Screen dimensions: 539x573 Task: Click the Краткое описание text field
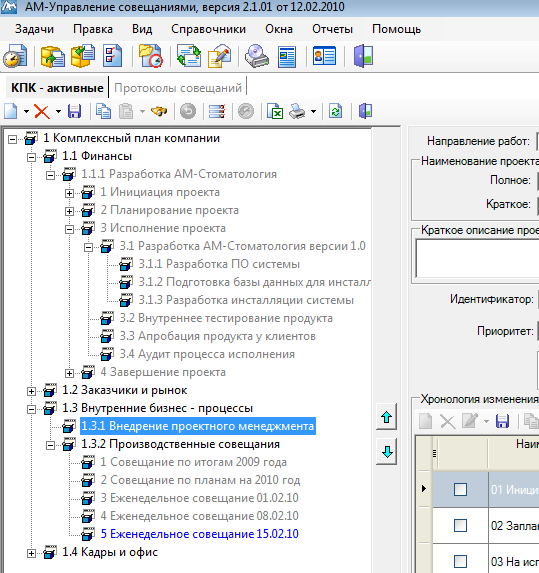(x=477, y=258)
